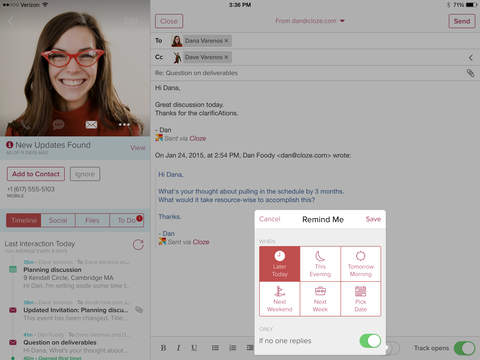
Task: Click Dave Varenos avatar in Cc field
Action: pos(177,57)
